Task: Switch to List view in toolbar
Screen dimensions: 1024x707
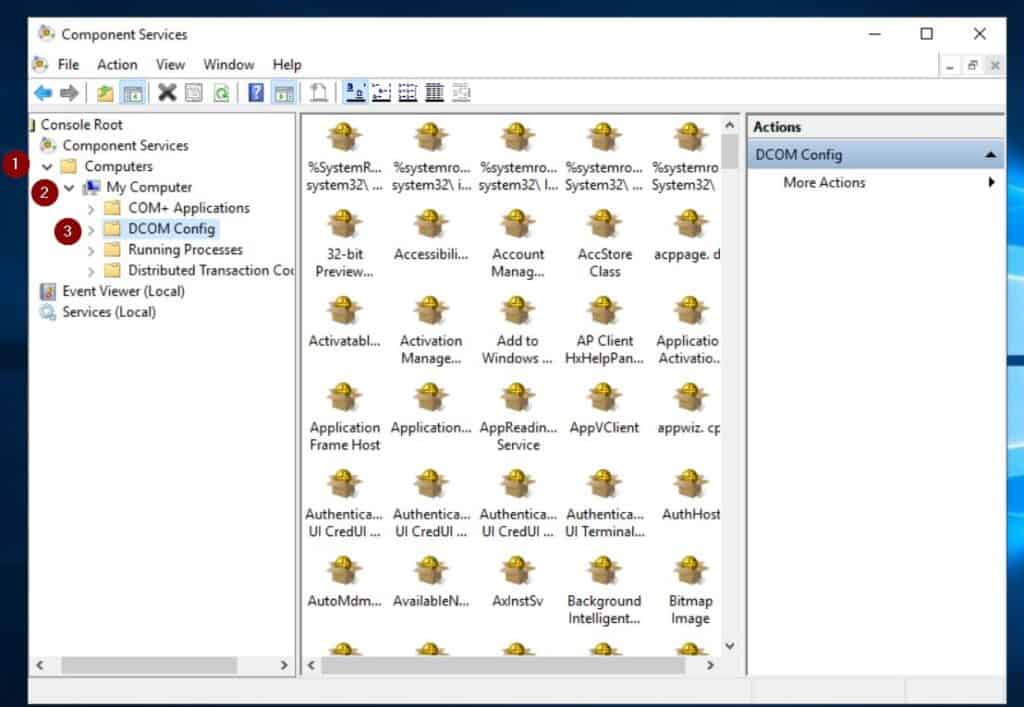Action: (x=408, y=93)
